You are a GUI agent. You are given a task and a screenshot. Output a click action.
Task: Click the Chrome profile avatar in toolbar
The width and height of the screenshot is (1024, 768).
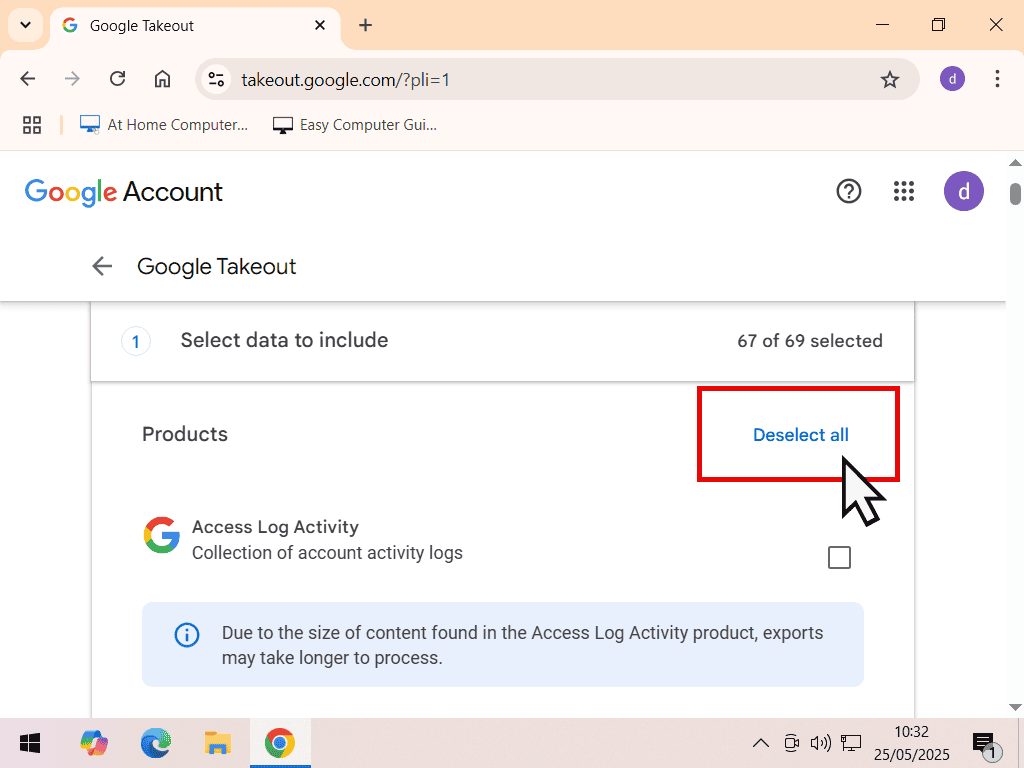point(952,79)
